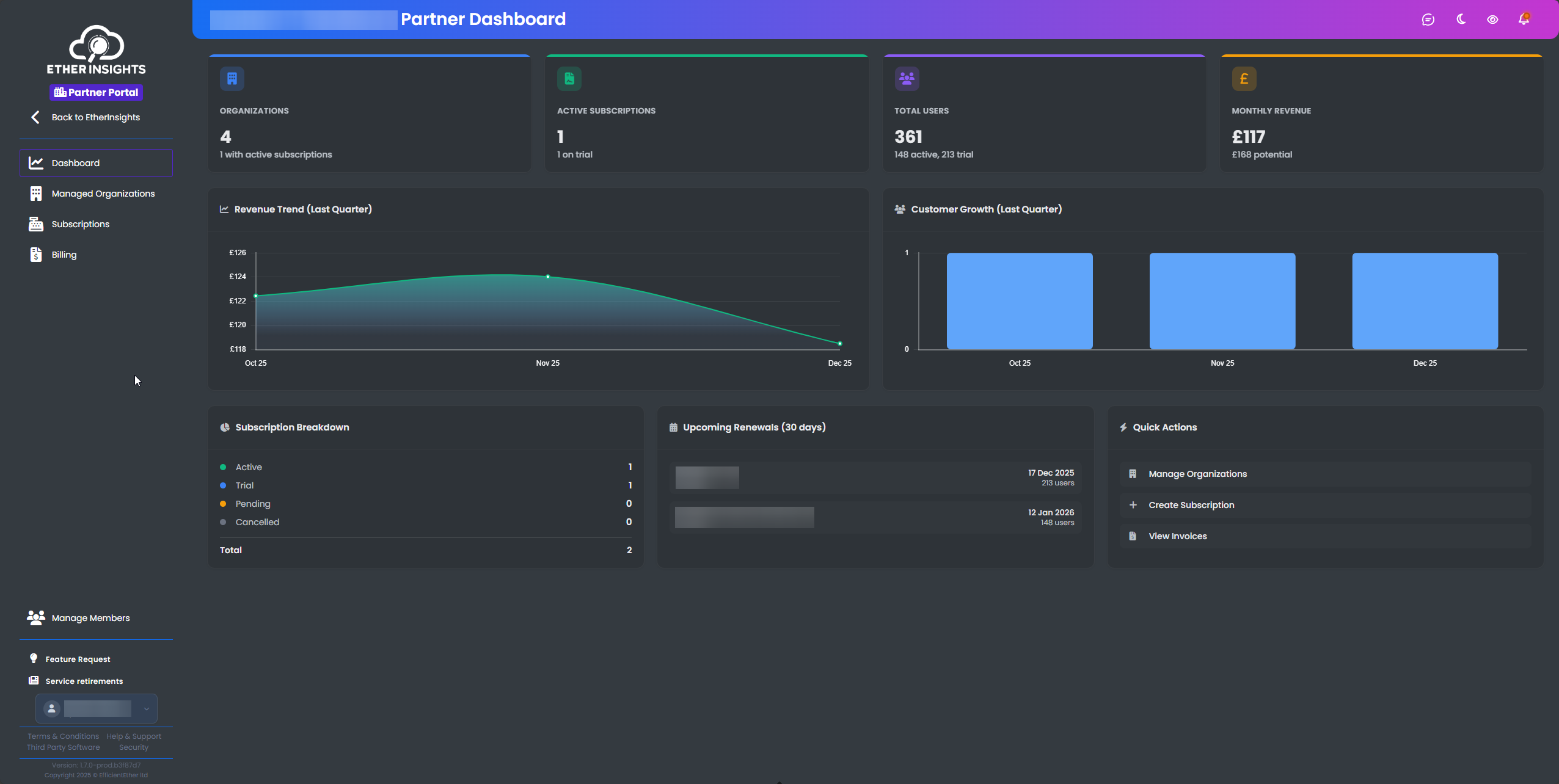Click the Dec 25 customer growth bar

click(1425, 301)
